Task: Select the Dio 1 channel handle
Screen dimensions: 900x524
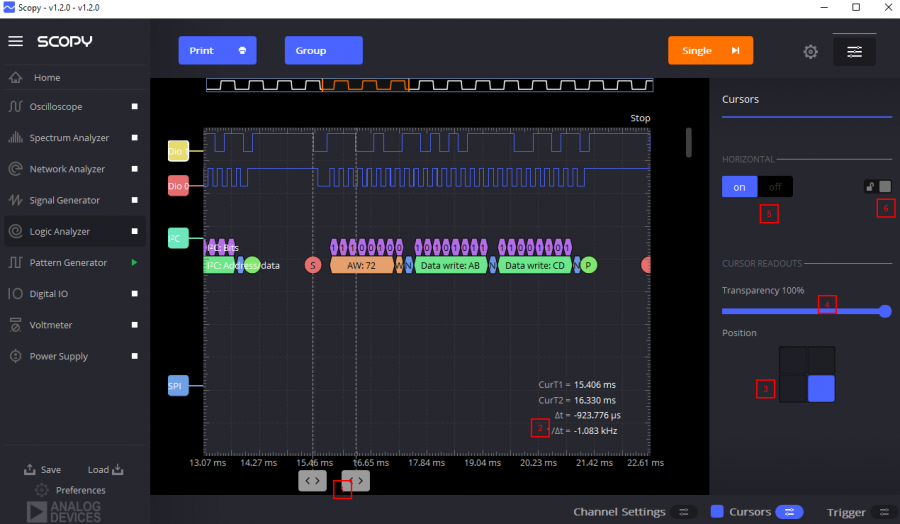Action: [x=178, y=151]
